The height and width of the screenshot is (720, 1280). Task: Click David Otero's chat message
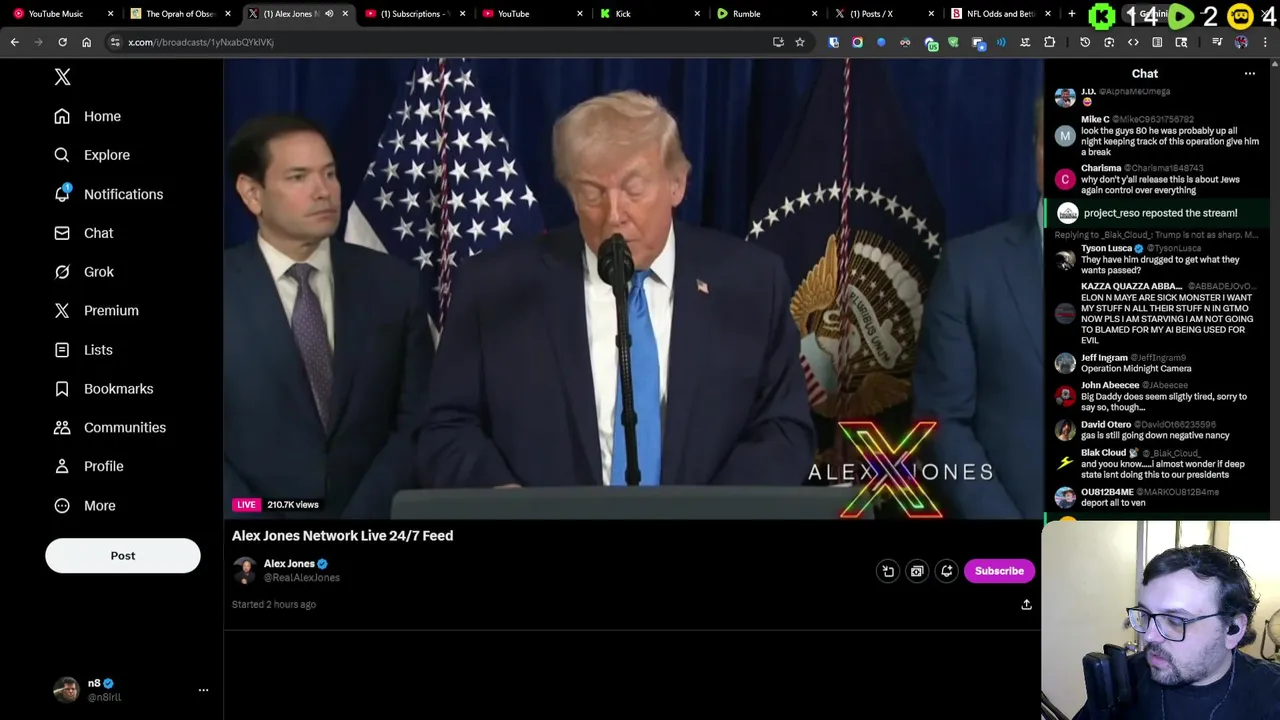coord(1155,436)
